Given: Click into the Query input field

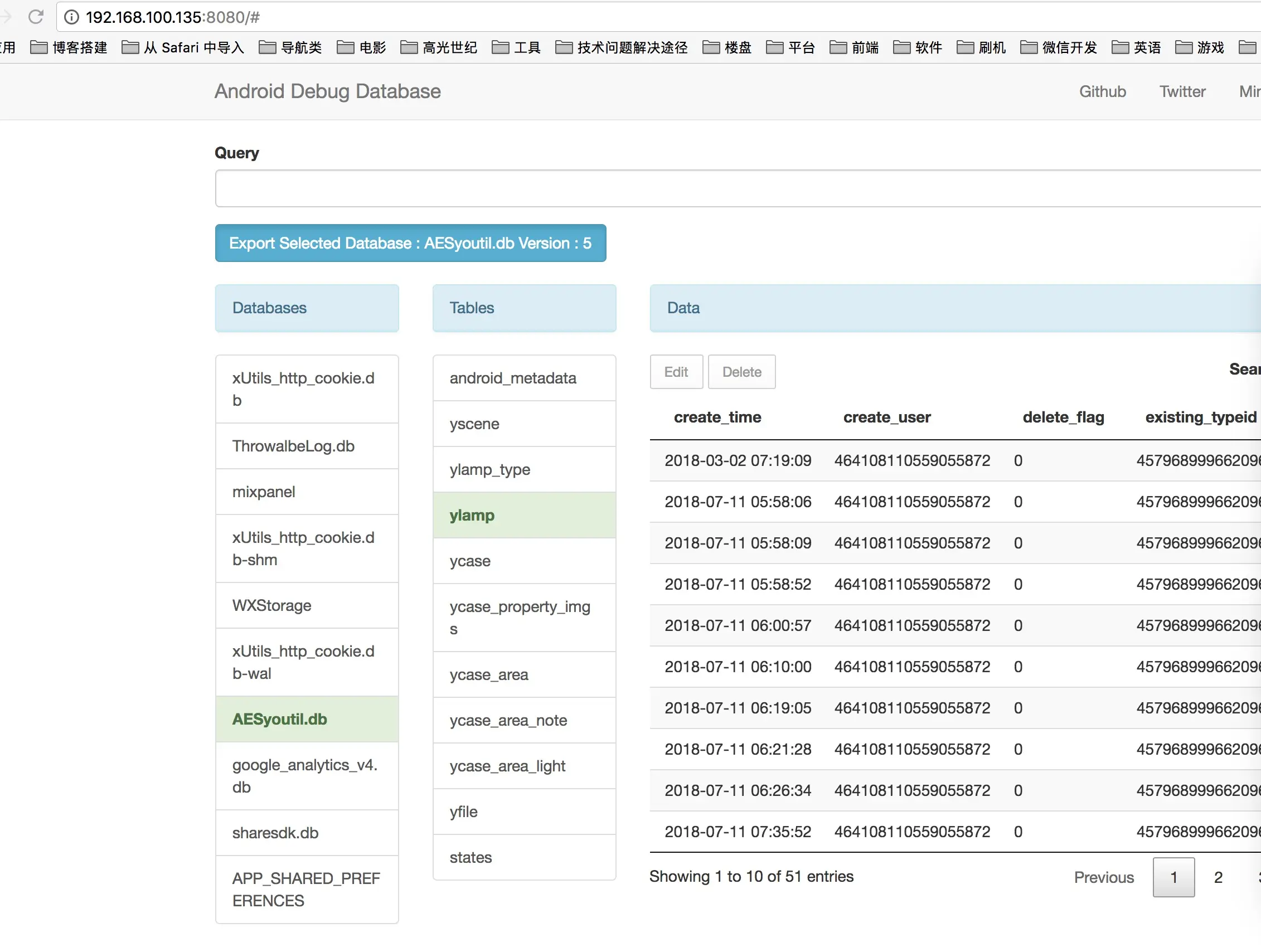Looking at the screenshot, I should point(735,189).
